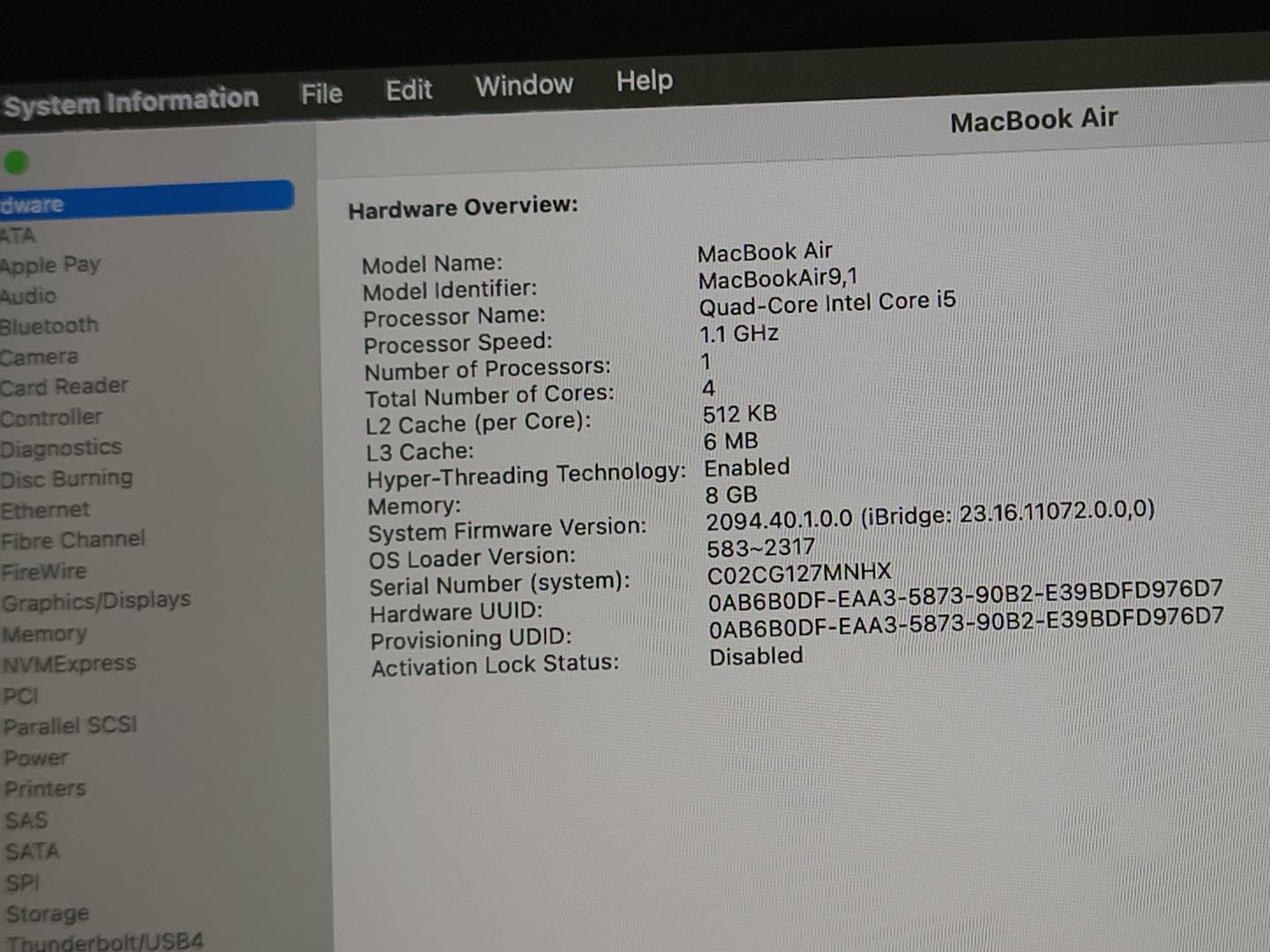This screenshot has width=1270, height=952.
Task: Click the Model Identifier label
Action: 450,290
